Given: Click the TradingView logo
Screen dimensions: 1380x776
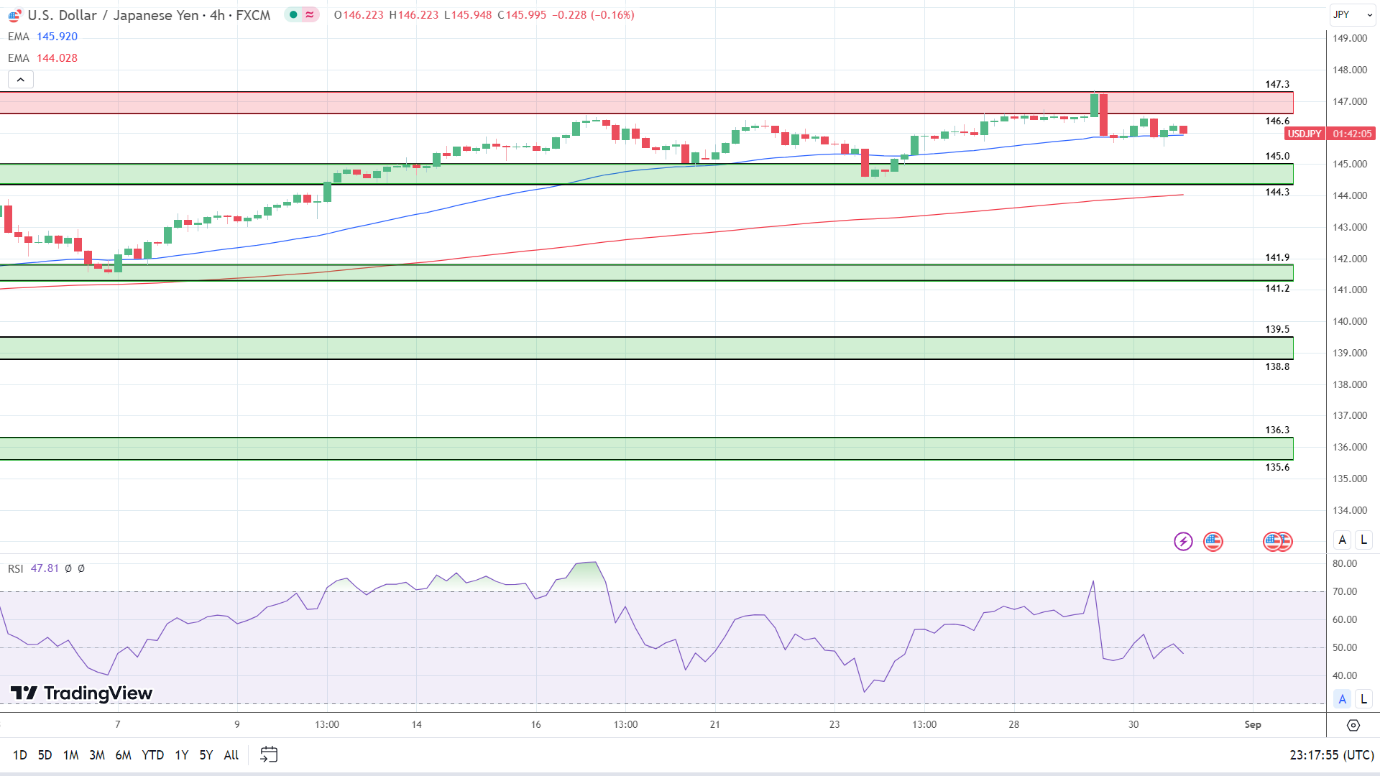Looking at the screenshot, I should tap(82, 693).
